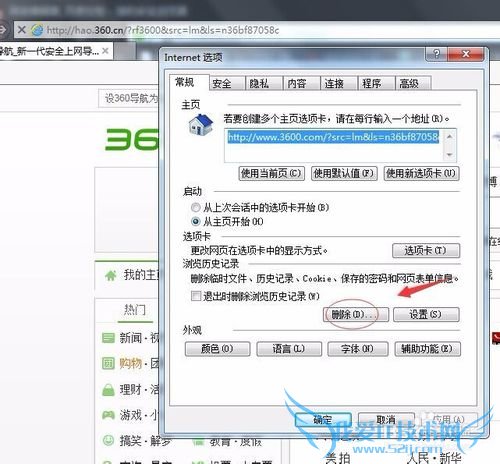This screenshot has height=464, width=500.
Task: Click the stop loading X icon in address bar
Action: click(x=22, y=30)
